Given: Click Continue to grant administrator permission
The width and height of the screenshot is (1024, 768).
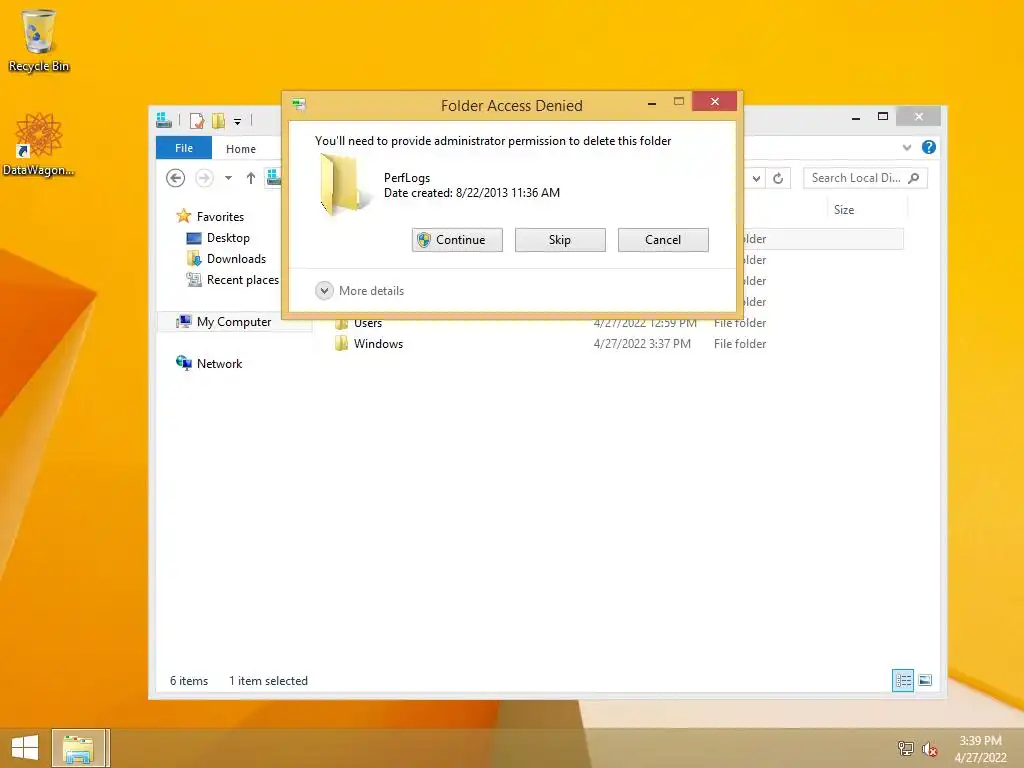Looking at the screenshot, I should pyautogui.click(x=457, y=240).
